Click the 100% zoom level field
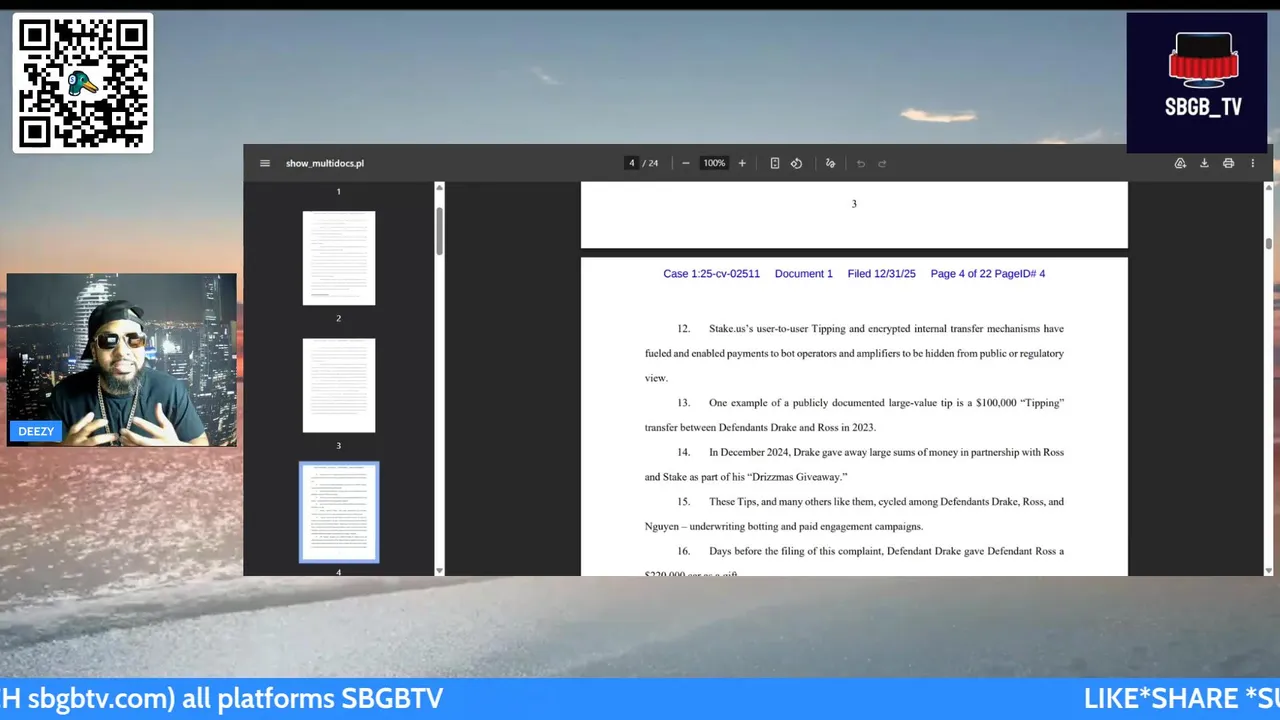The height and width of the screenshot is (720, 1280). pos(714,163)
